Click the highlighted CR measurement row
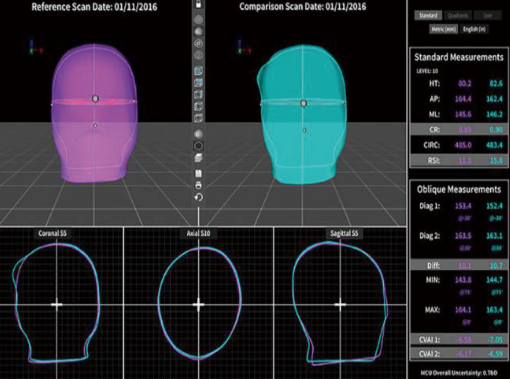510x379 pixels. [459, 129]
